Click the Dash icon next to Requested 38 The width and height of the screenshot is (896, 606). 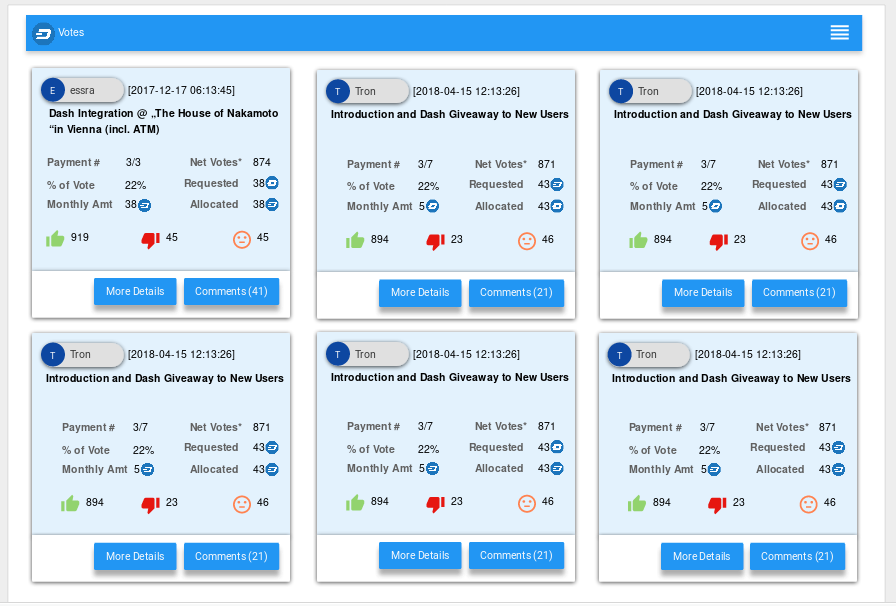pos(272,184)
